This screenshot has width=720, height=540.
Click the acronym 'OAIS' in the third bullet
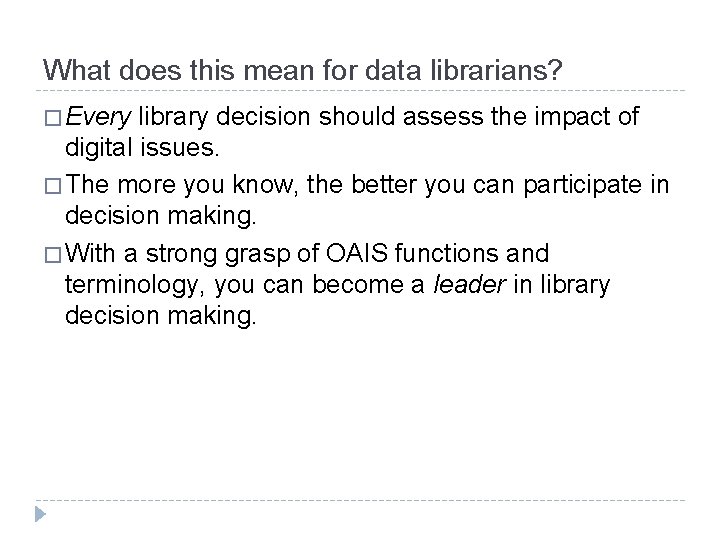[357, 253]
